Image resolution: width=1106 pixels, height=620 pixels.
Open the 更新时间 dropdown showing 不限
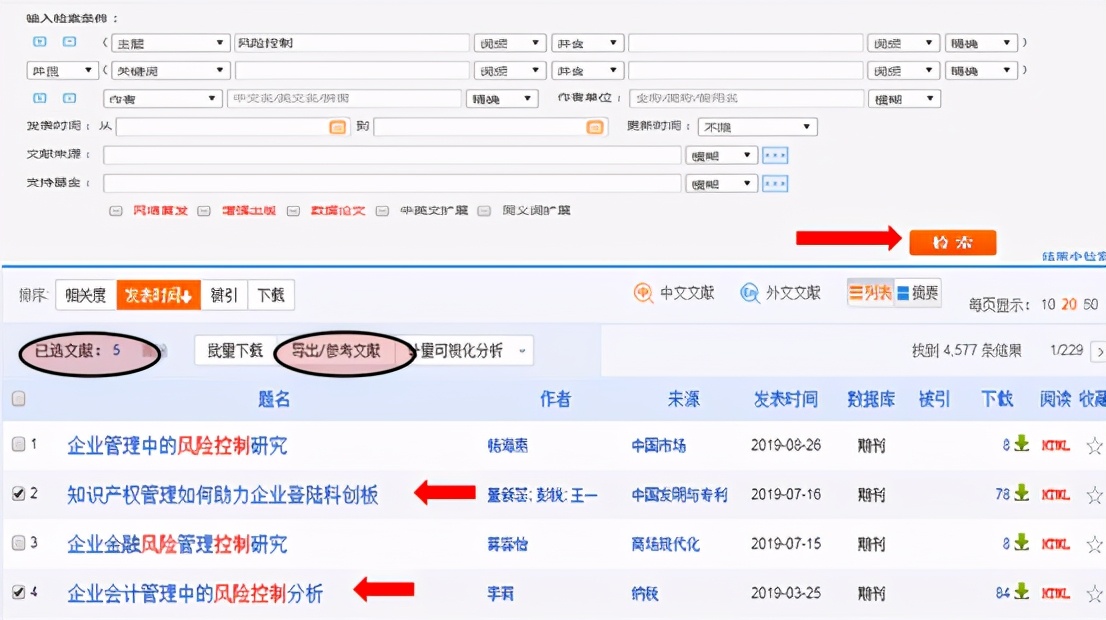757,127
